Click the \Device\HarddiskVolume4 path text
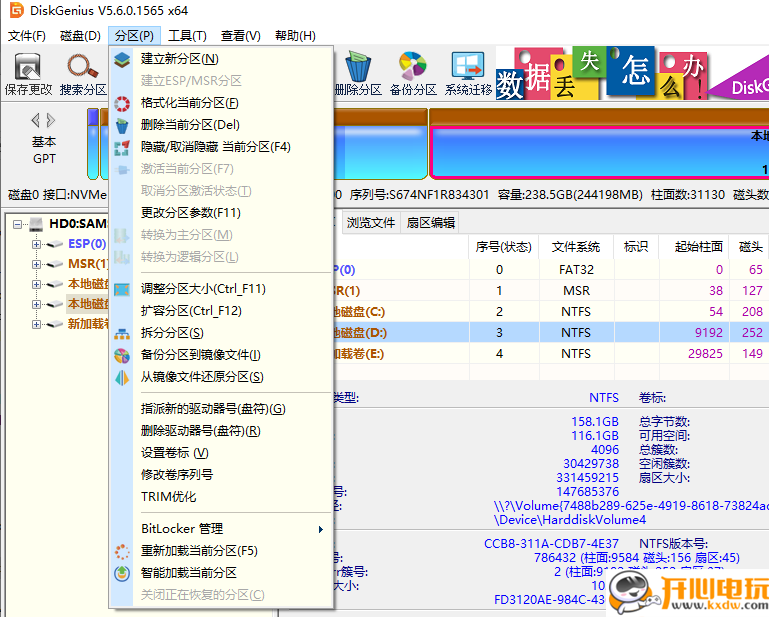769x617 pixels. pyautogui.click(x=569, y=520)
